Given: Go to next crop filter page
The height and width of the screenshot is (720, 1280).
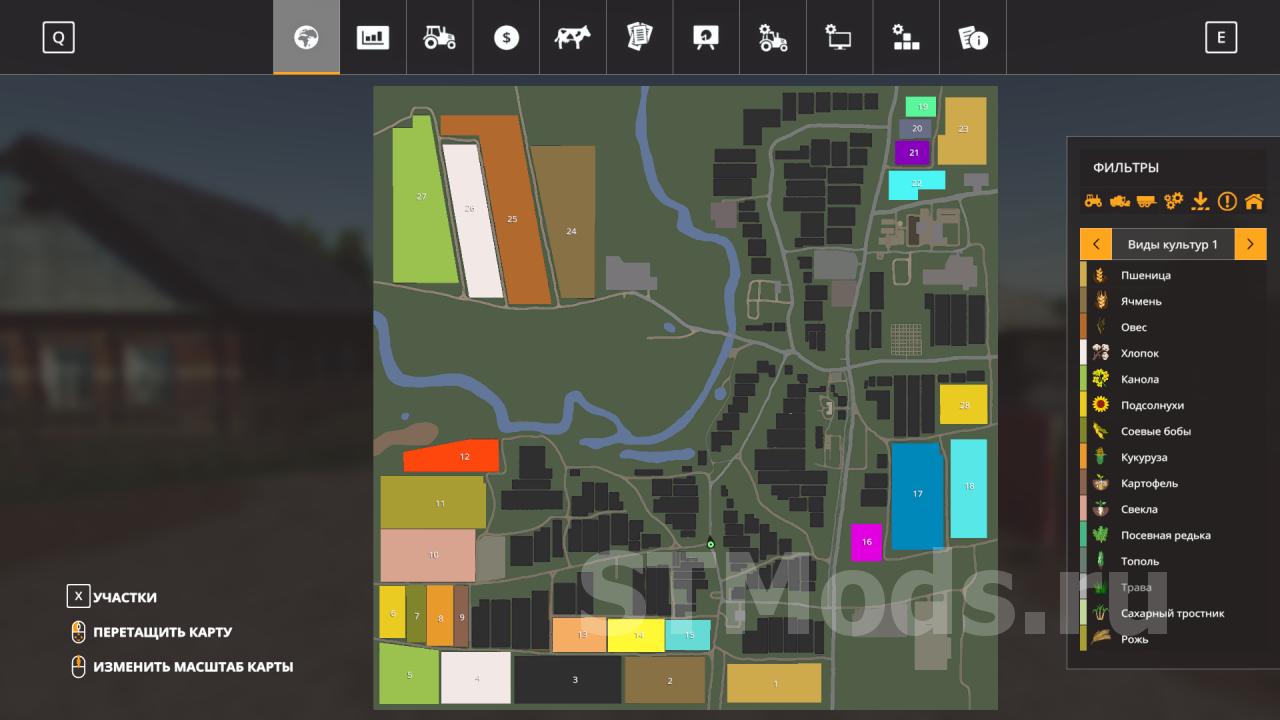Looking at the screenshot, I should (x=1250, y=244).
